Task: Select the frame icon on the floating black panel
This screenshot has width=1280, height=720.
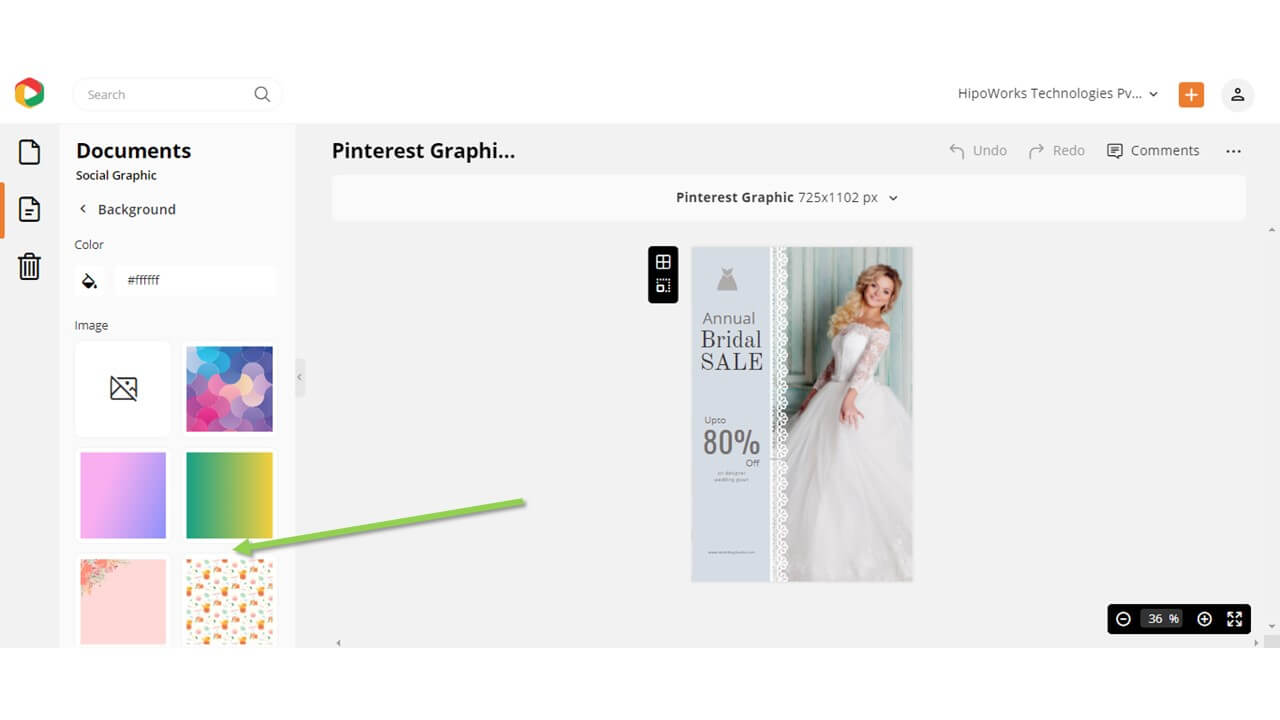Action: [663, 287]
